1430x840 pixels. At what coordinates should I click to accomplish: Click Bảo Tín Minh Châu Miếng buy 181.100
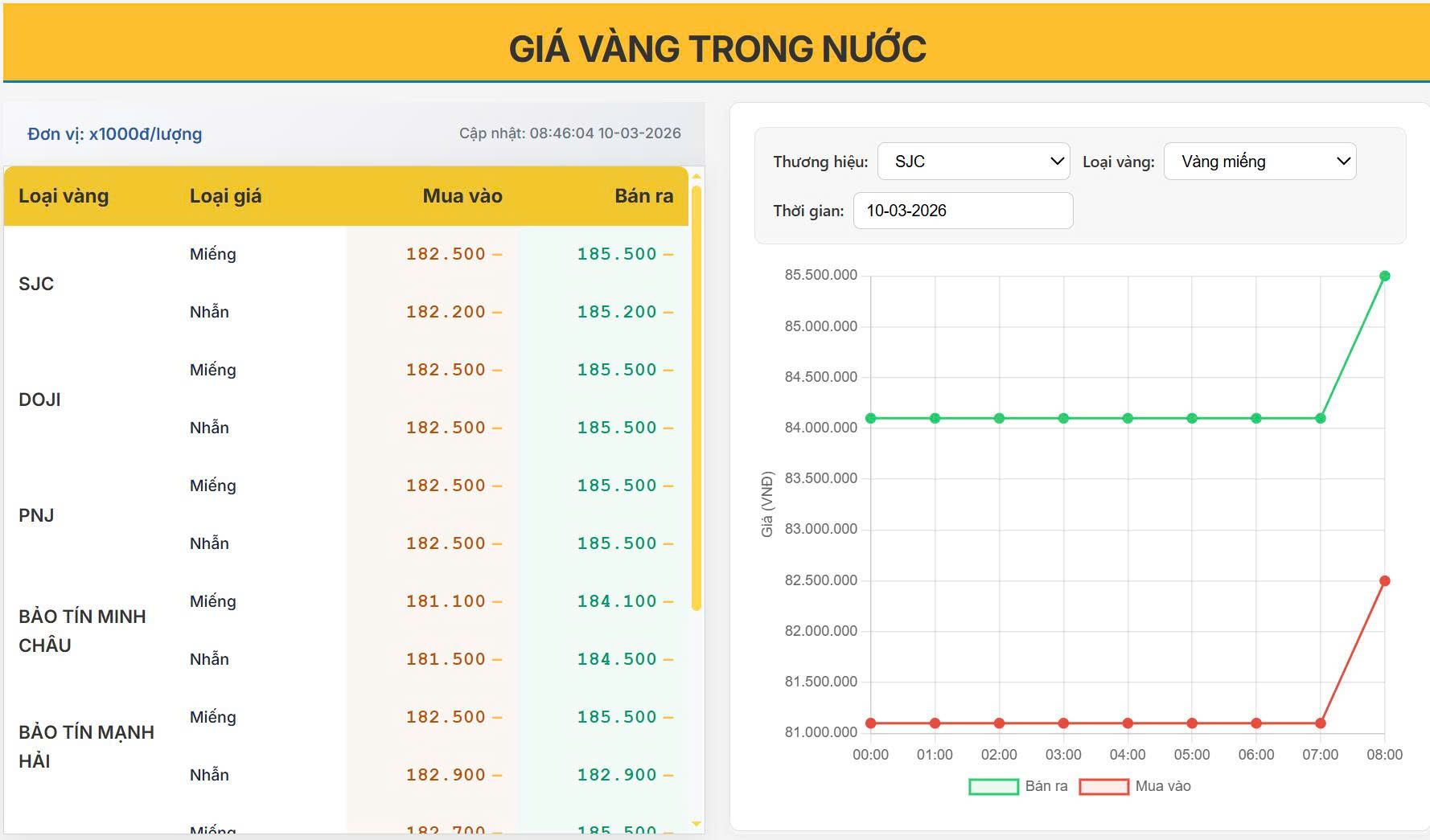pos(446,601)
